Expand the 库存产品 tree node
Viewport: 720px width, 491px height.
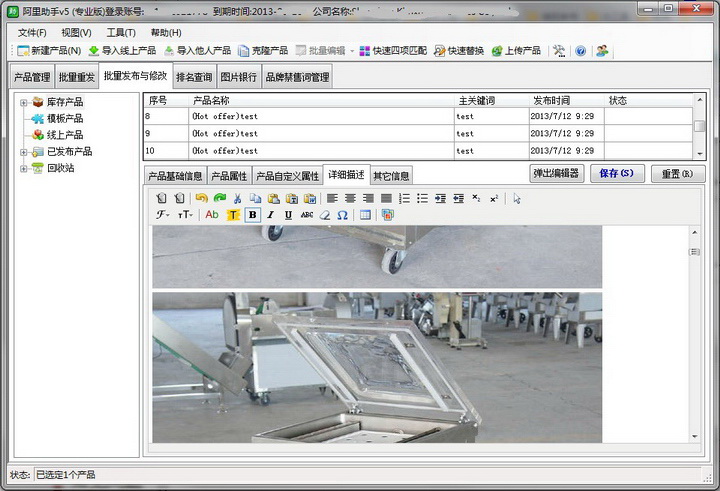23,102
